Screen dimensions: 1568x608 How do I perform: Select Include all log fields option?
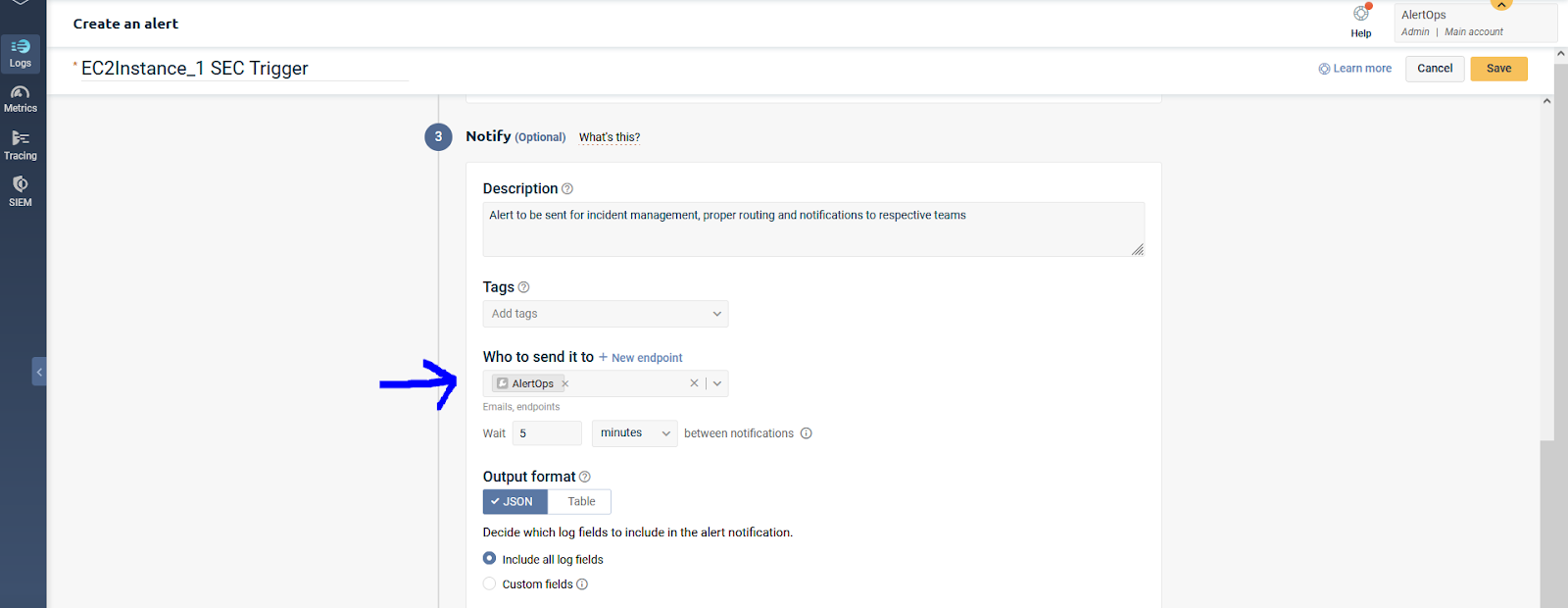click(490, 559)
